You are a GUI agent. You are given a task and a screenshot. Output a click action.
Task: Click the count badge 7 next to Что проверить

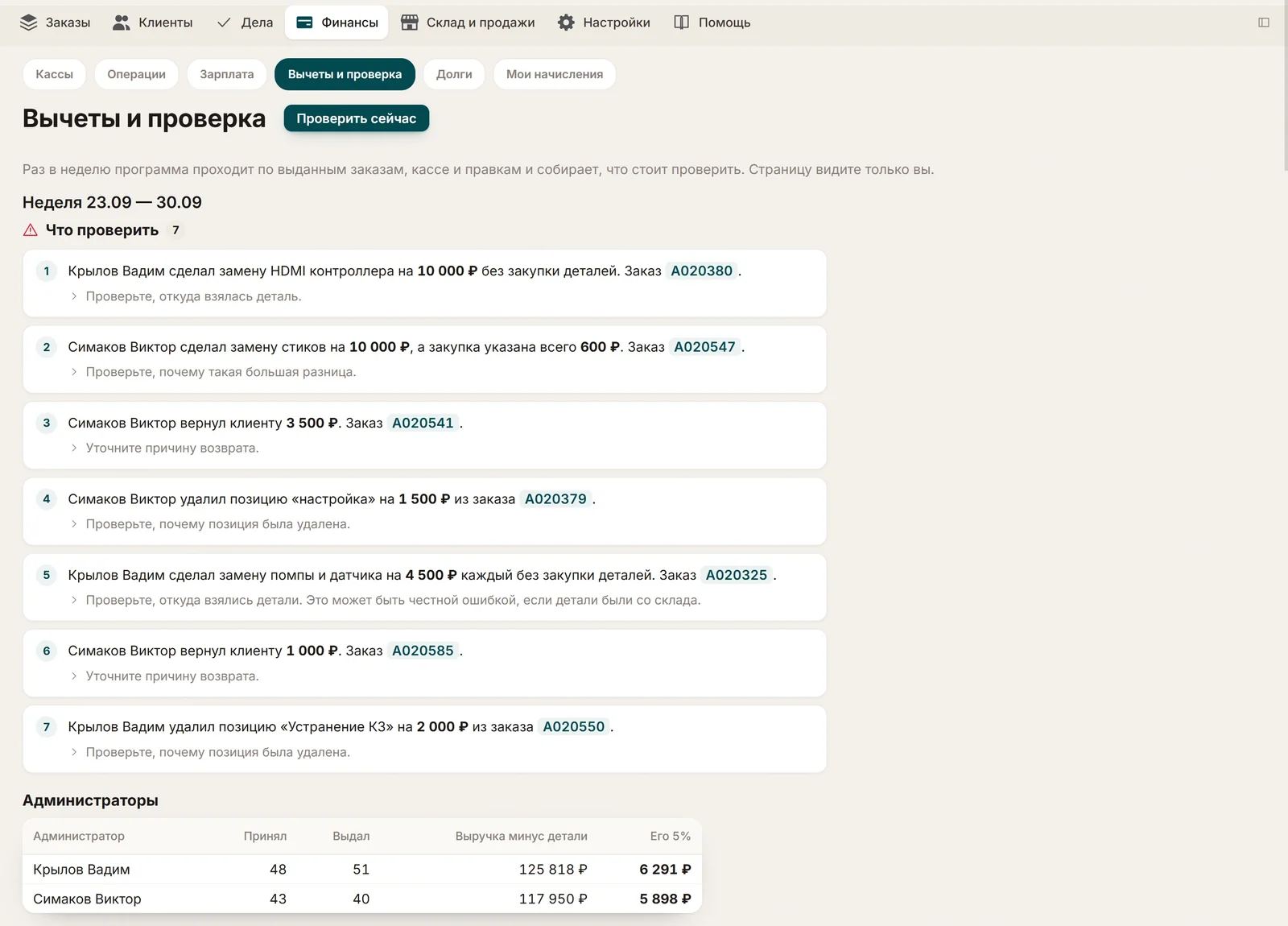pos(175,230)
